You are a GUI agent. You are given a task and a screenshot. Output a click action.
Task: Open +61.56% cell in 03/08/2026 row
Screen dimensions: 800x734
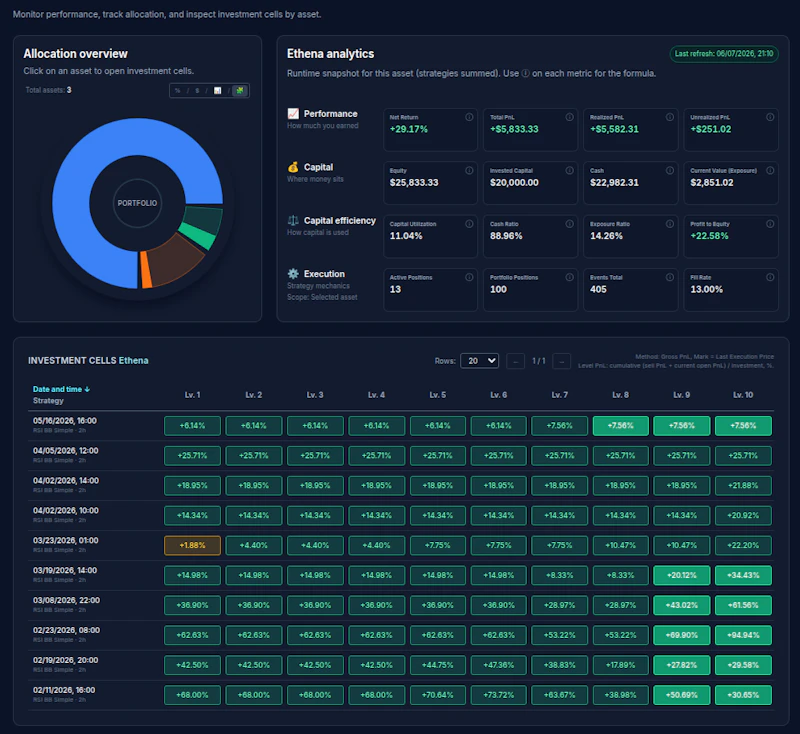pos(743,605)
